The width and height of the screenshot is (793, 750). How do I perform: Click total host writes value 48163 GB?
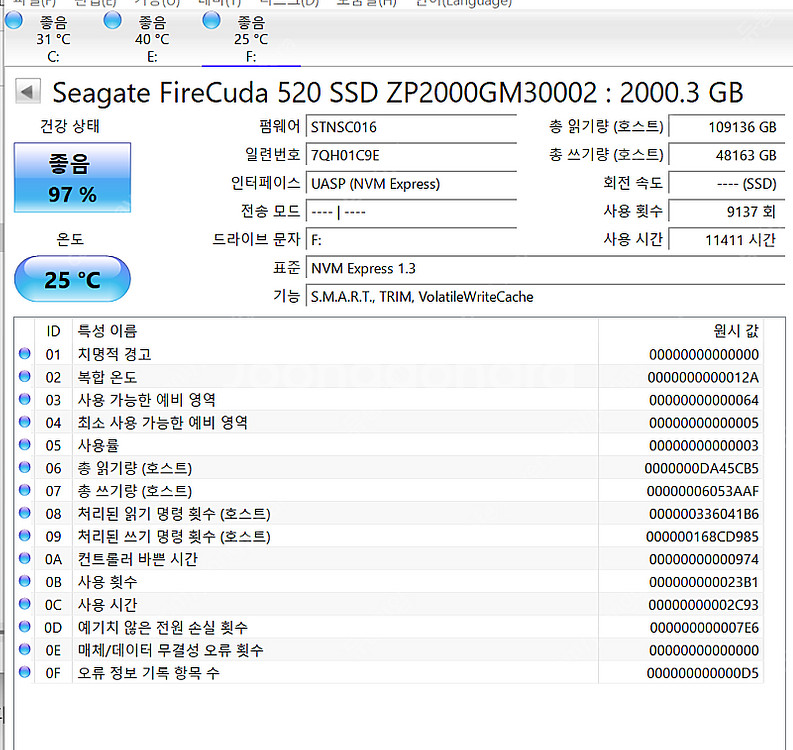pyautogui.click(x=727, y=155)
